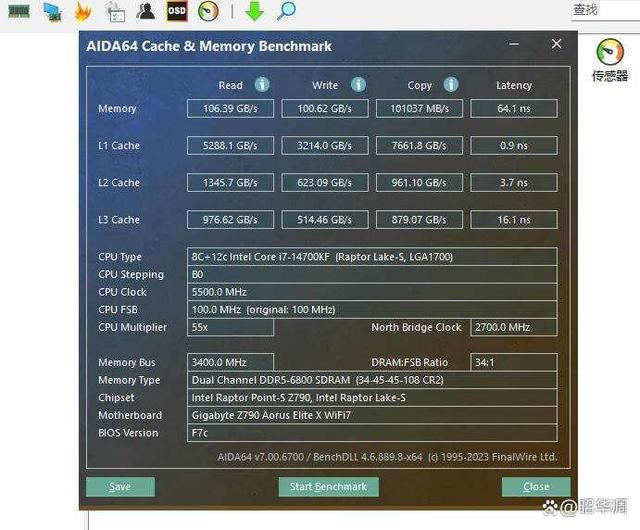Screen dimensions: 640x530
Task: Click the Copy info icon
Action: (451, 85)
